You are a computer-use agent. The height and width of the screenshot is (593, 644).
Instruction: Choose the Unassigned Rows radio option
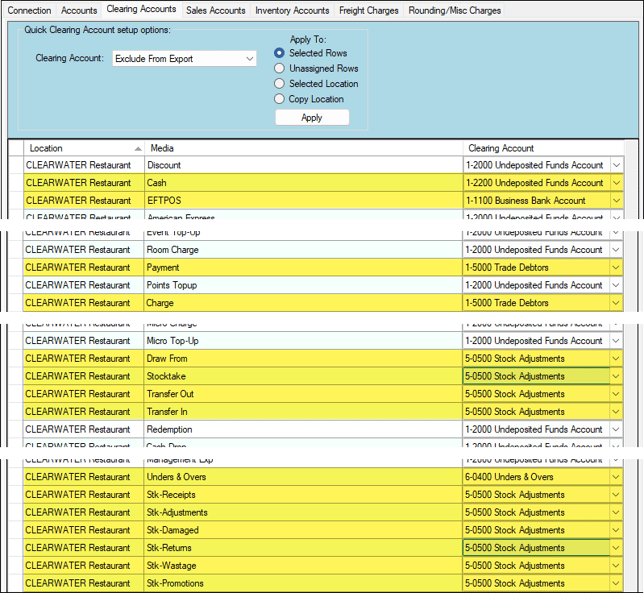[317, 68]
